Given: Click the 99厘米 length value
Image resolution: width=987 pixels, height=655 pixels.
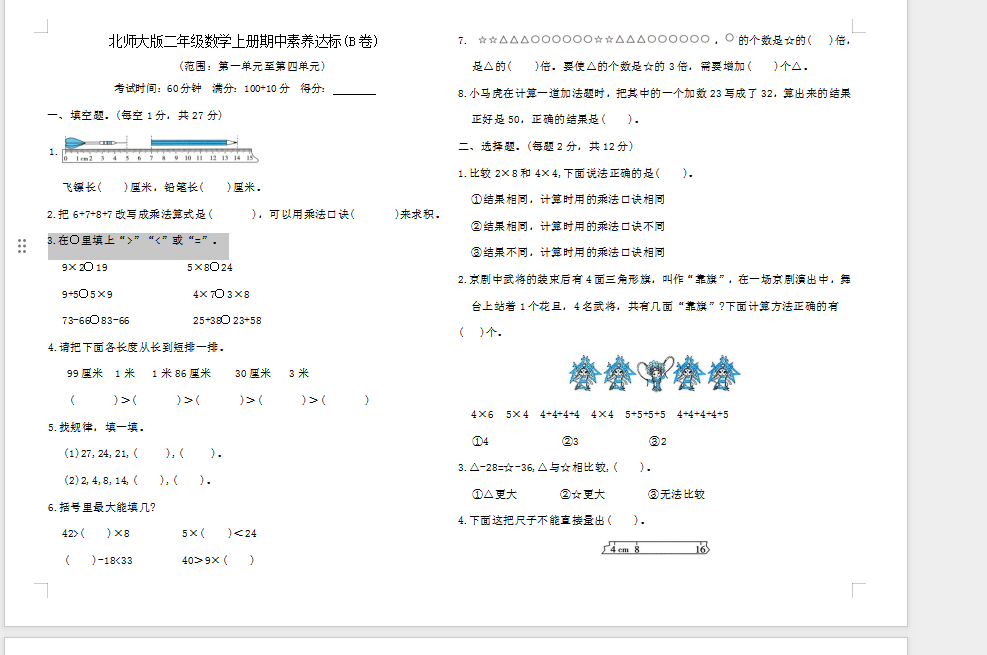Looking at the screenshot, I should coord(85,373).
